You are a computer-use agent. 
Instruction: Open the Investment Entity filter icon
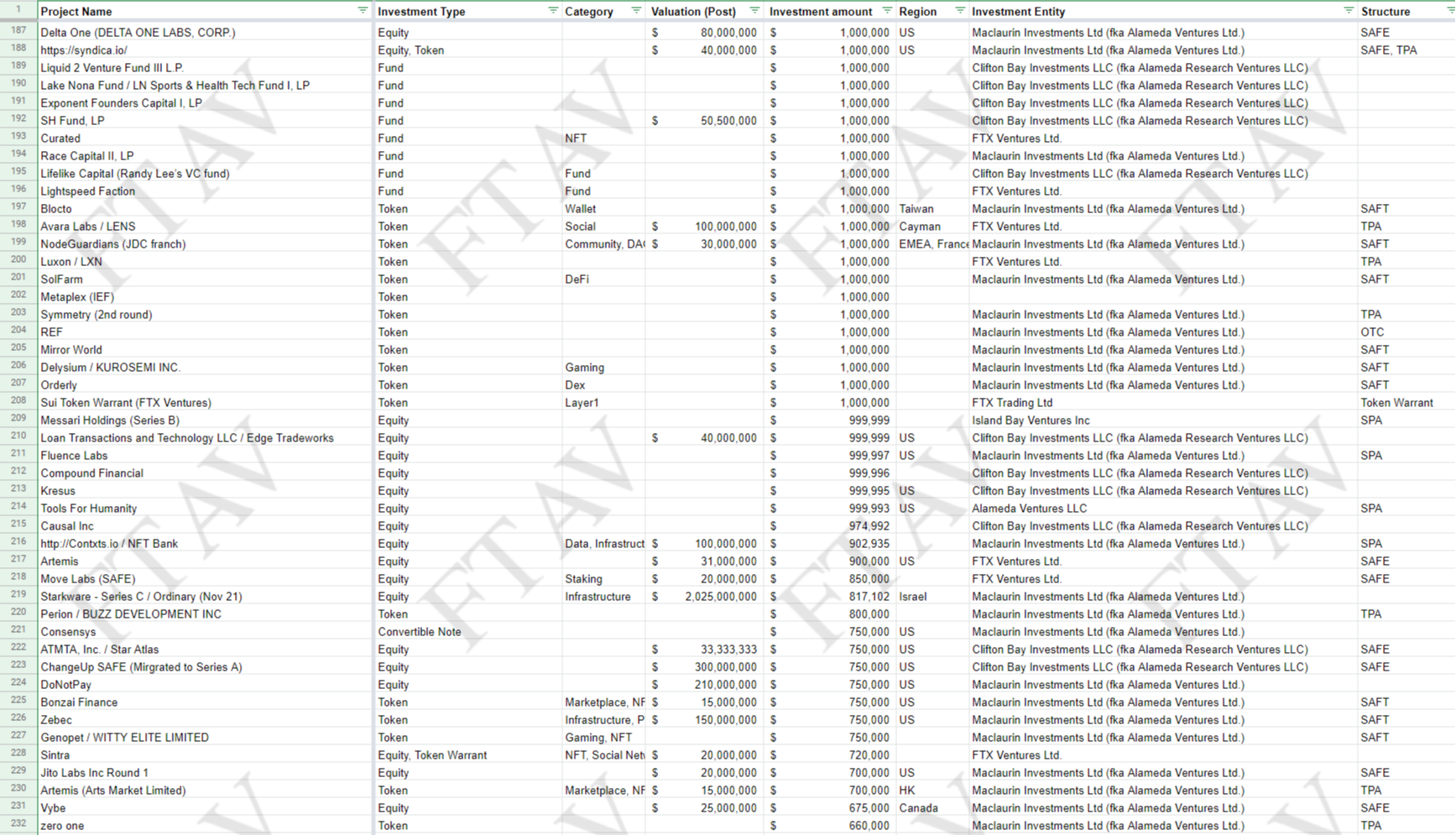coord(1348,11)
